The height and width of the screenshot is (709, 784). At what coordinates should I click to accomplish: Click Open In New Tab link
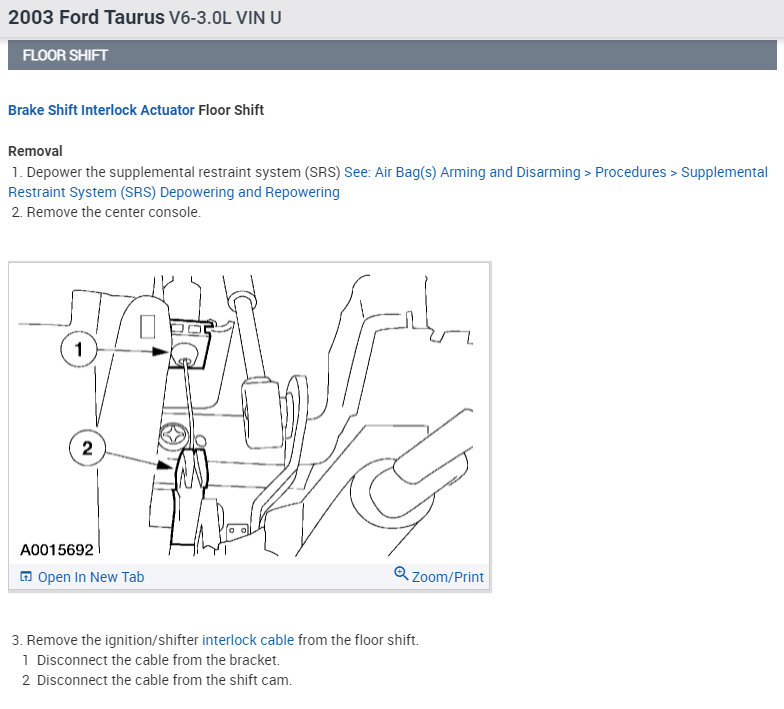[x=91, y=577]
